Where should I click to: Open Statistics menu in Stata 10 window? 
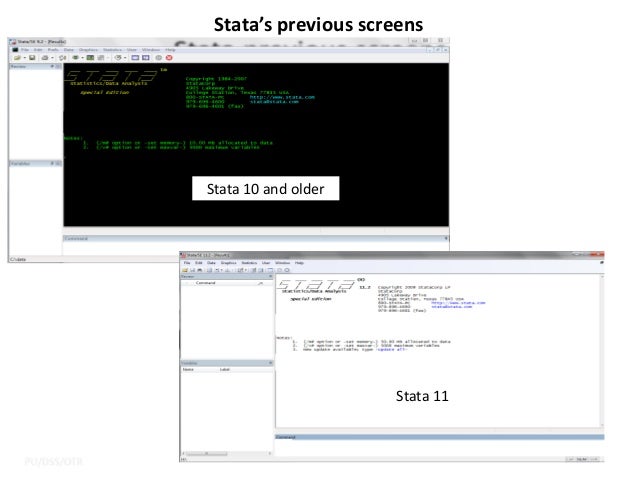coord(112,50)
